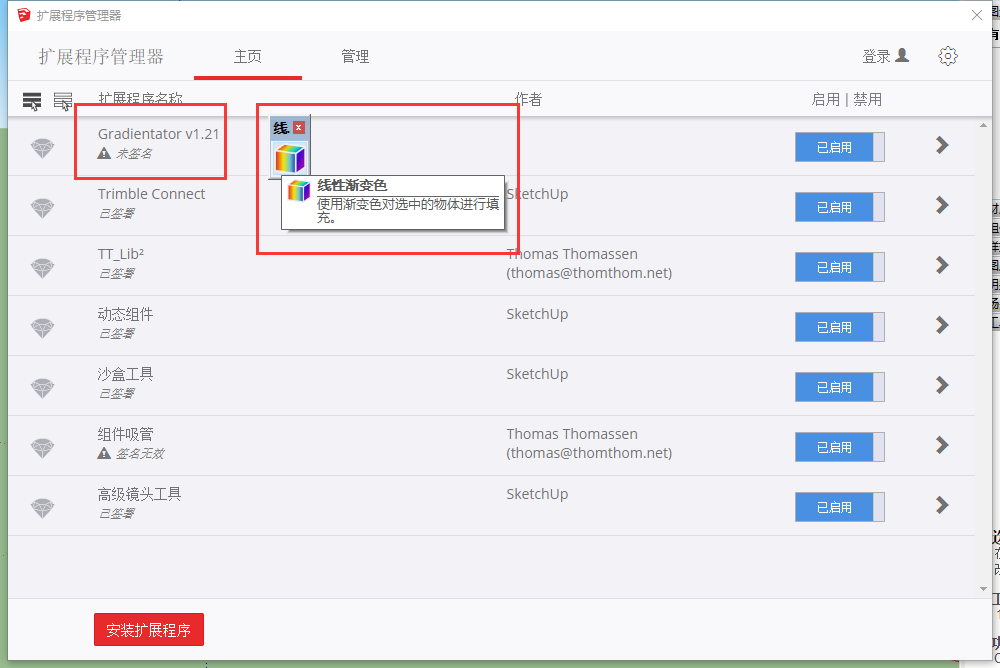The height and width of the screenshot is (668, 1000).
Task: Click the gem icon beside 沙盒工具
Action: (x=43, y=388)
